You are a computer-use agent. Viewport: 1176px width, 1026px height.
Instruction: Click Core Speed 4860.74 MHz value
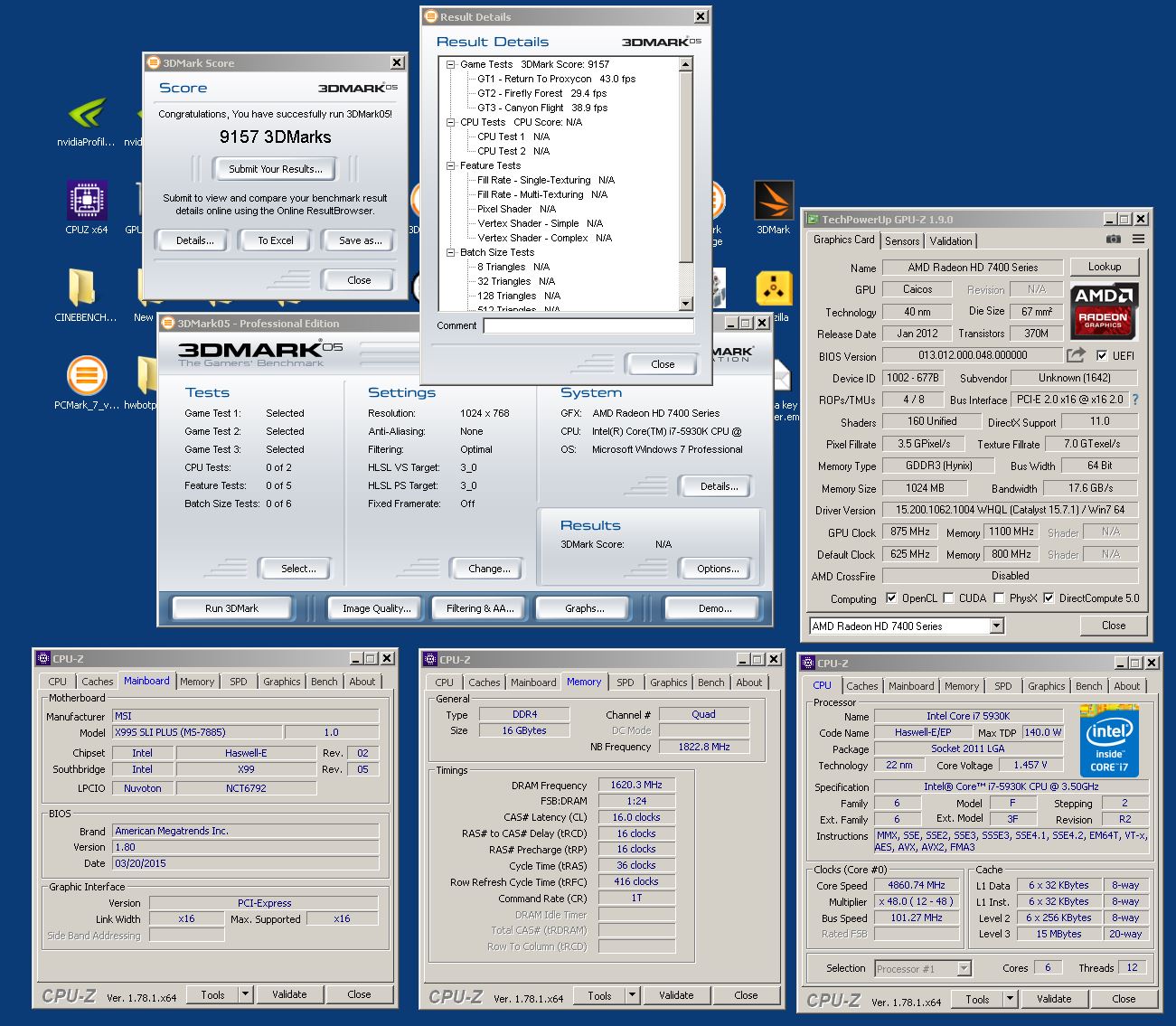pos(916,885)
